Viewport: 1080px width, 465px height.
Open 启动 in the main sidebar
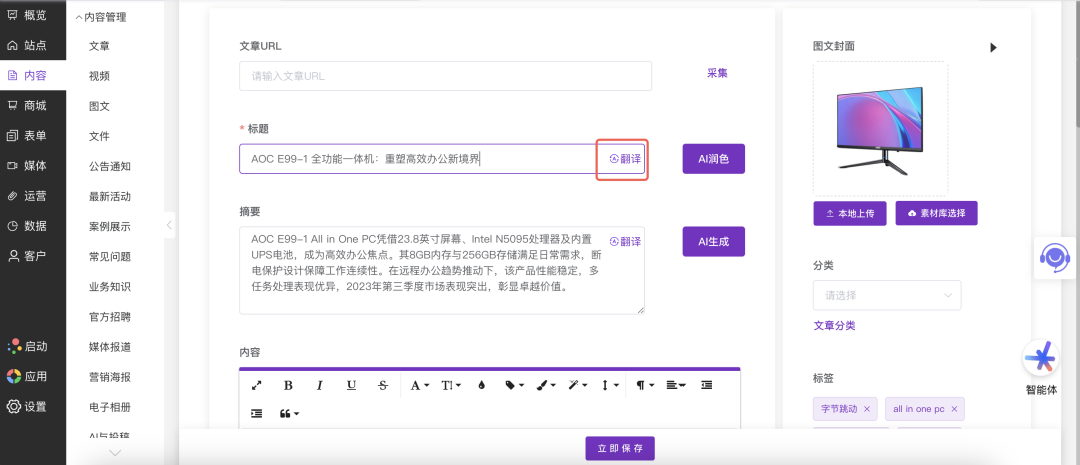28,346
